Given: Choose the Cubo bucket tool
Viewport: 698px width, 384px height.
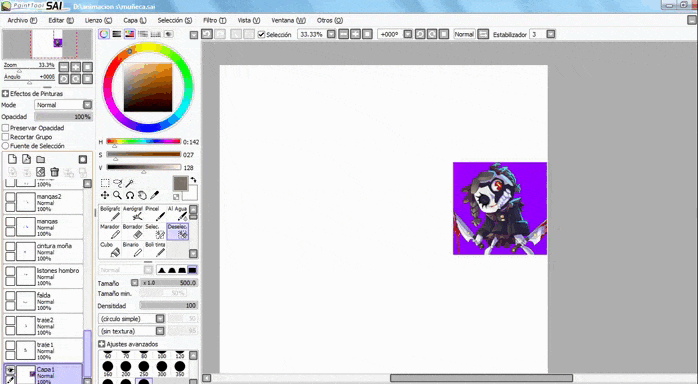Looking at the screenshot, I should click(110, 250).
